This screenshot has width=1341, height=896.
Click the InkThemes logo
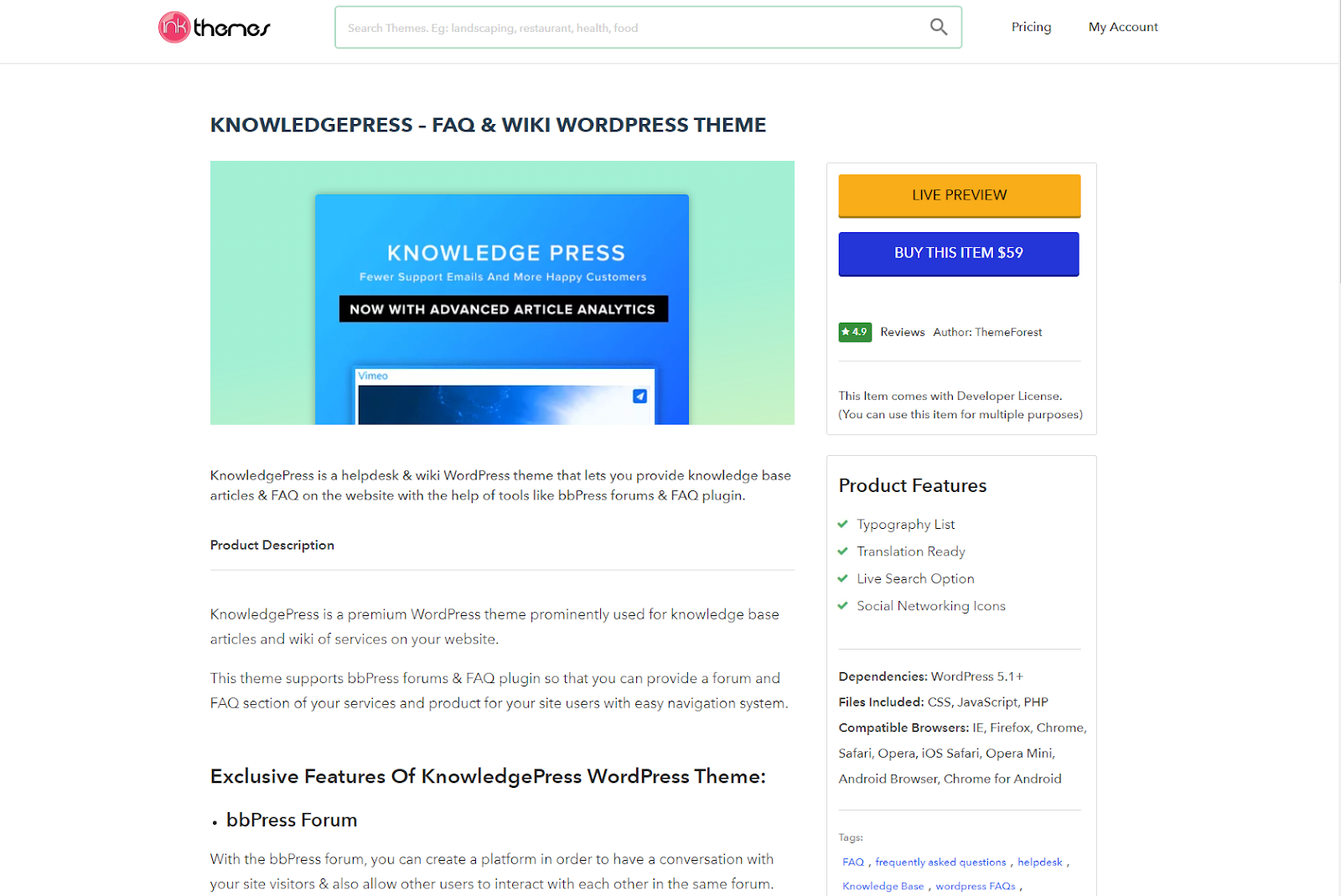point(215,27)
